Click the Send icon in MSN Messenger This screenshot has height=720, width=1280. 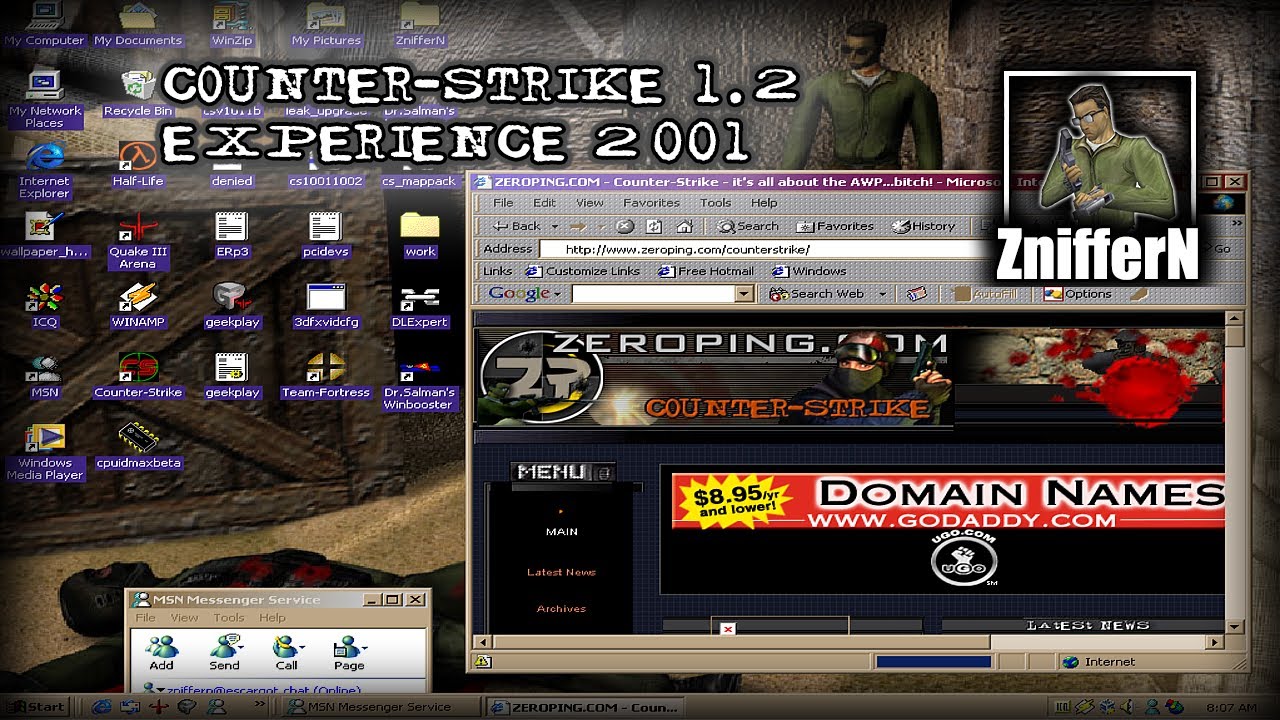[224, 654]
